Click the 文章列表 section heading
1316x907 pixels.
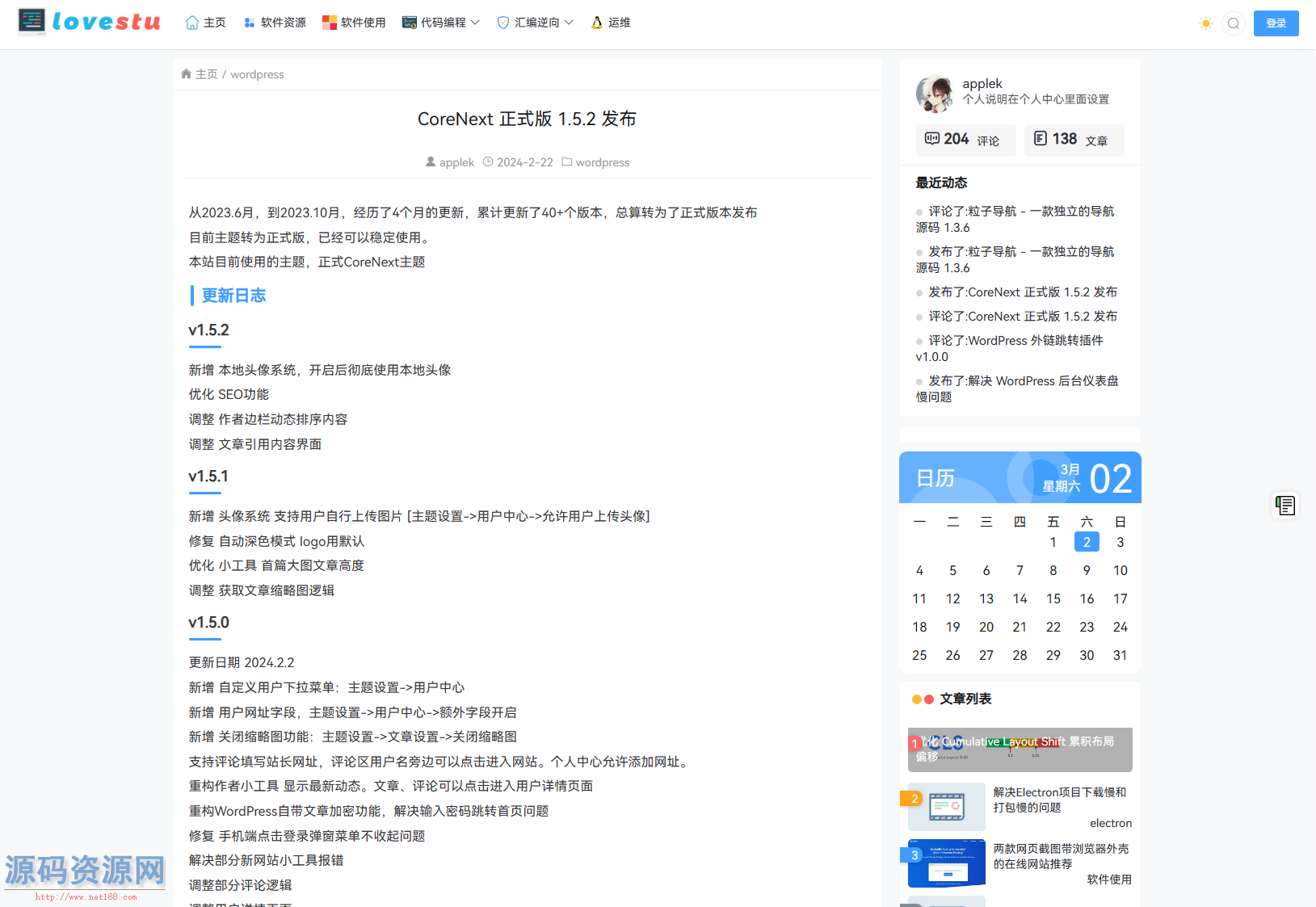tap(965, 699)
